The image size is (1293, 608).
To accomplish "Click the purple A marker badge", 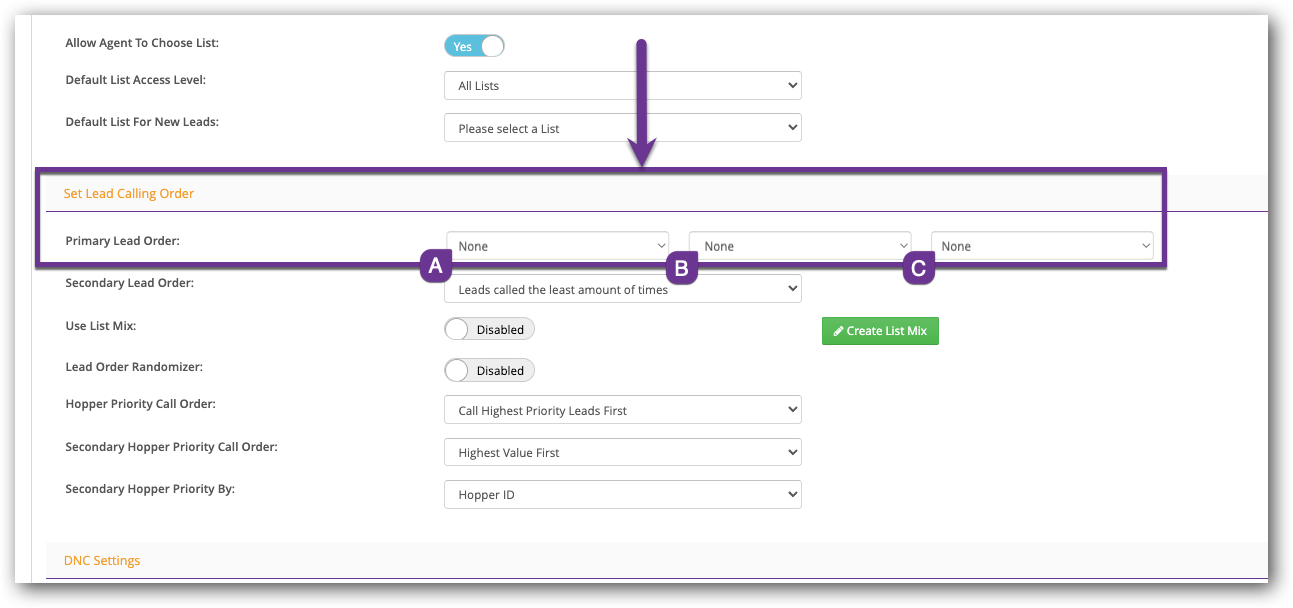I will [434, 266].
